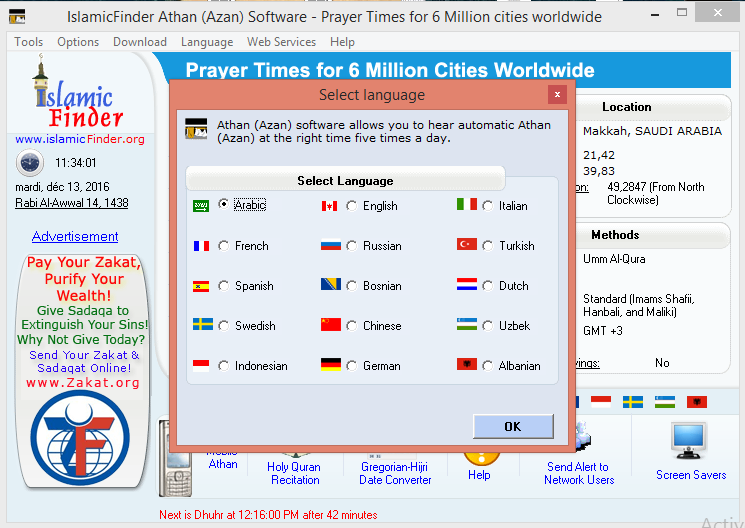The width and height of the screenshot is (745, 528).
Task: Select Spanish language option
Action: click(223, 286)
